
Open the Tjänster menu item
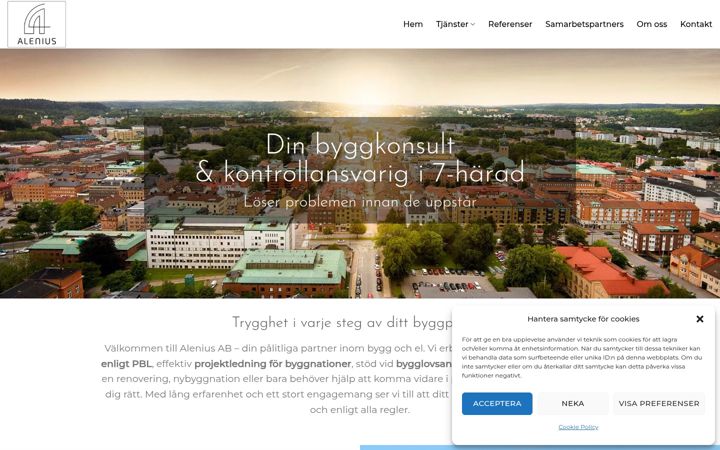coord(452,24)
